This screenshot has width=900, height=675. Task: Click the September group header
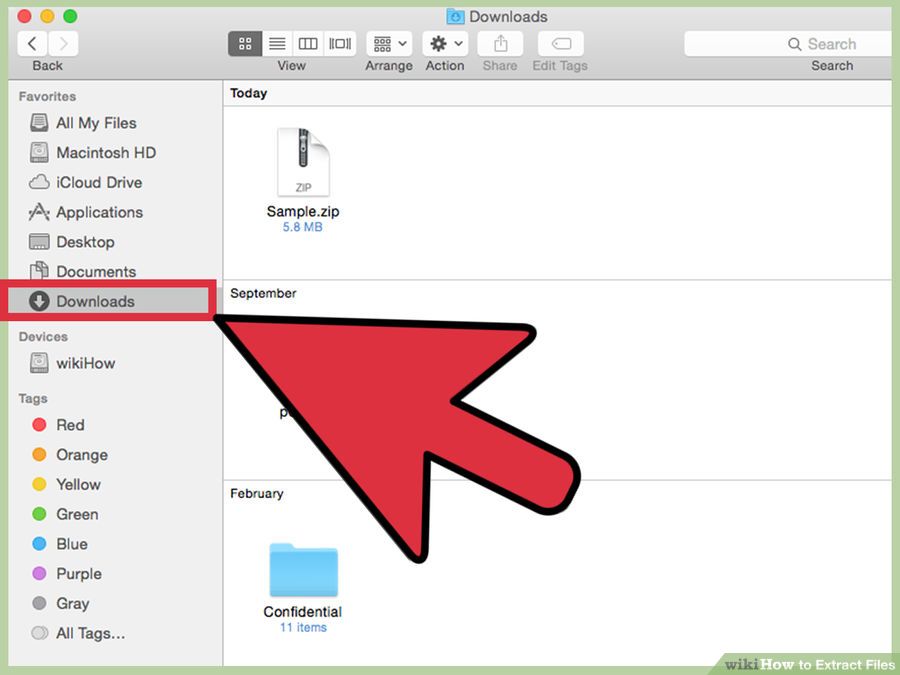[x=263, y=293]
